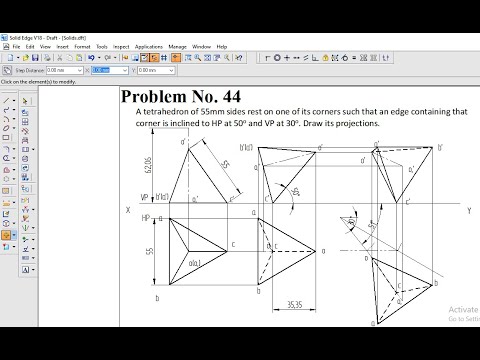The height and width of the screenshot is (360, 480).
Task: Click the Solid Edge application title bar icon
Action: click(x=4, y=38)
